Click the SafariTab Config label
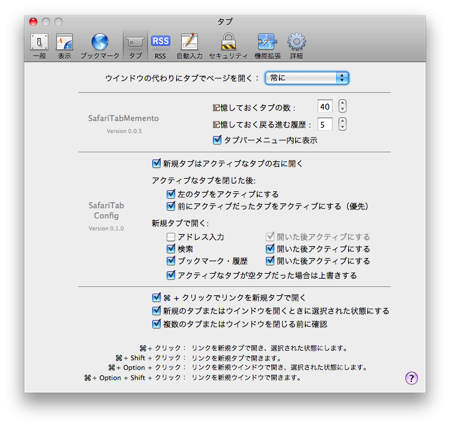Image resolution: width=450 pixels, height=426 pixels. (x=106, y=210)
